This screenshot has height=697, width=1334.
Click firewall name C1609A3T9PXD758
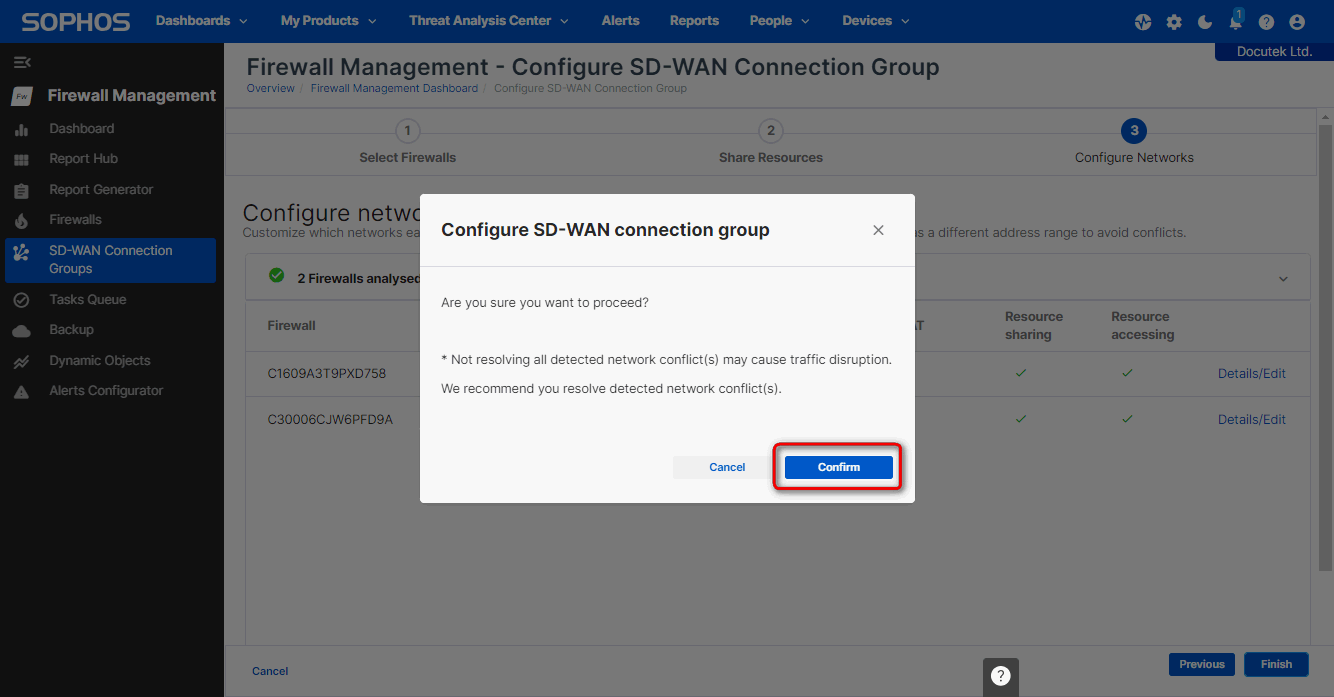(x=326, y=374)
